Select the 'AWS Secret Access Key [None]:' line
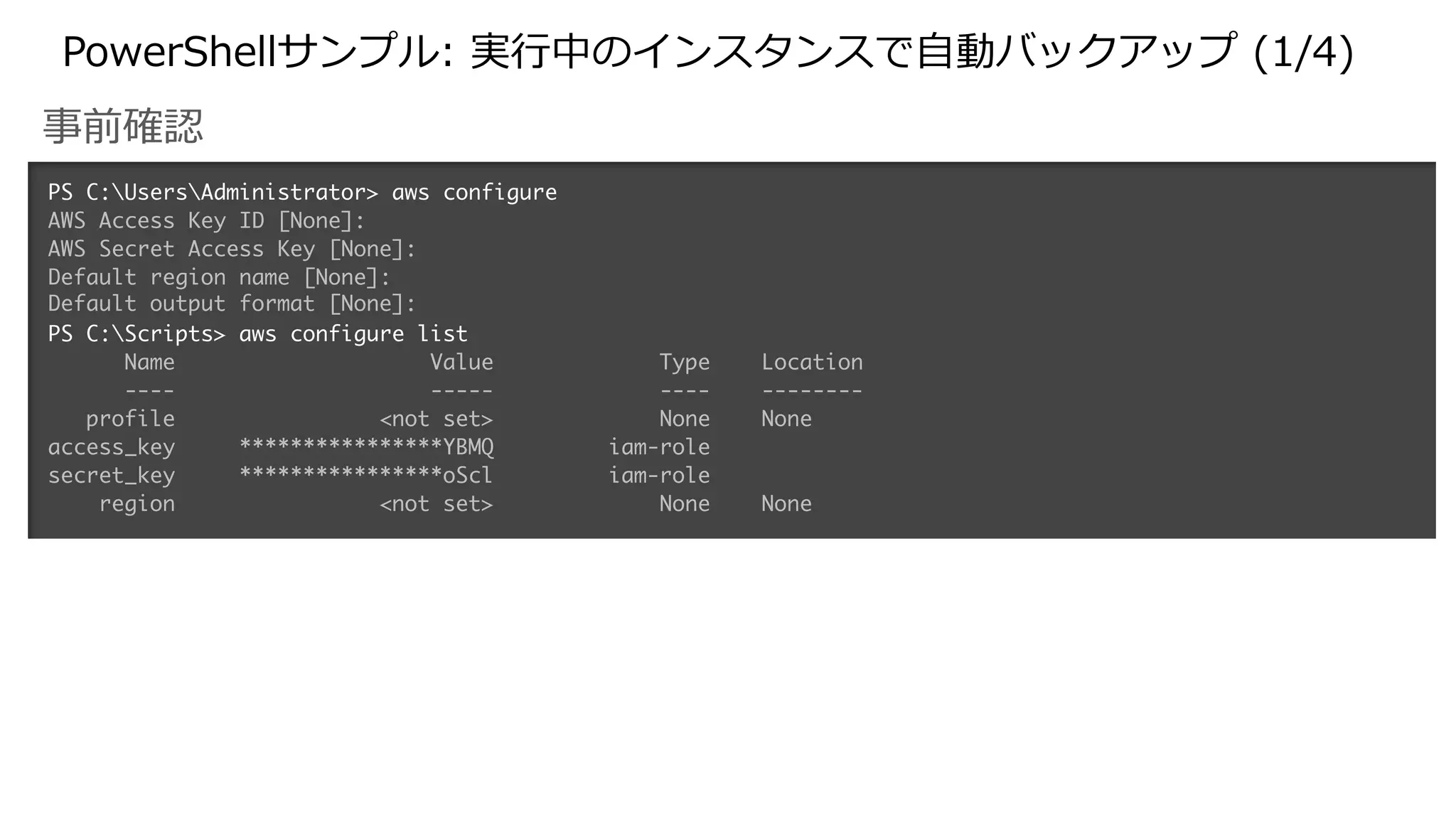 pyautogui.click(x=232, y=250)
